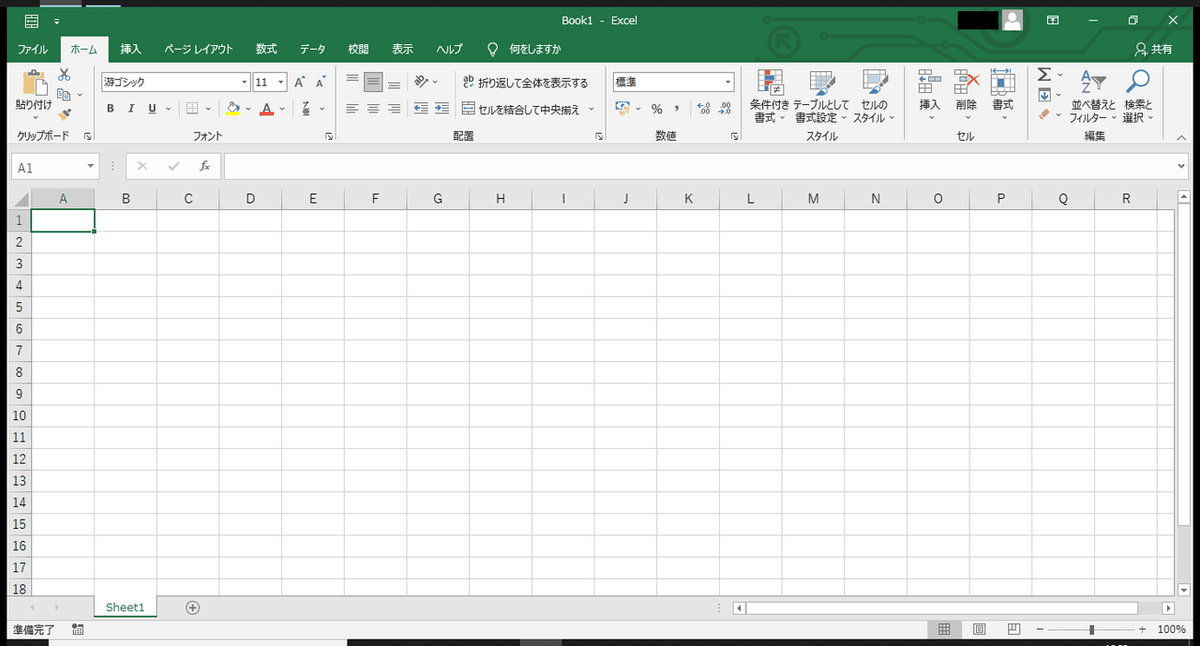
Task: Switch to the 数式 (Formulas) tab
Action: tap(266, 49)
